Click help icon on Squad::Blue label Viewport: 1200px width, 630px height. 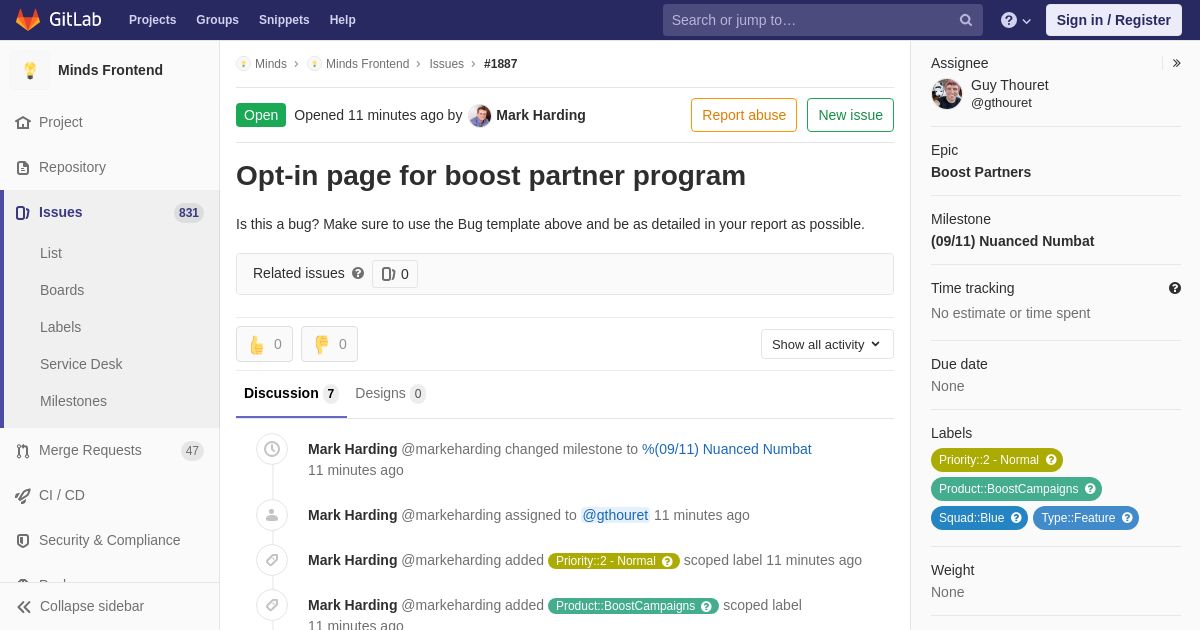coord(1016,518)
